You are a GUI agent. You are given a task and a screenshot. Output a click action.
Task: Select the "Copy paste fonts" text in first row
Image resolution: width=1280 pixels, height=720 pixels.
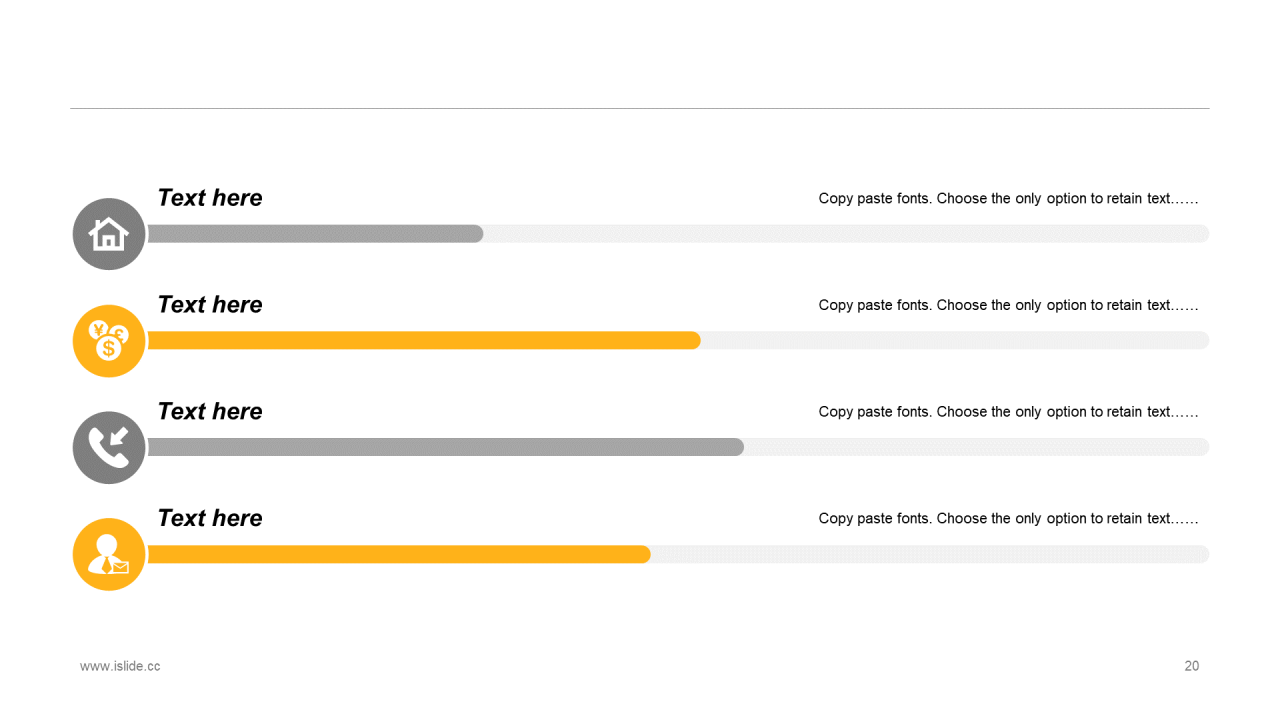(1008, 198)
